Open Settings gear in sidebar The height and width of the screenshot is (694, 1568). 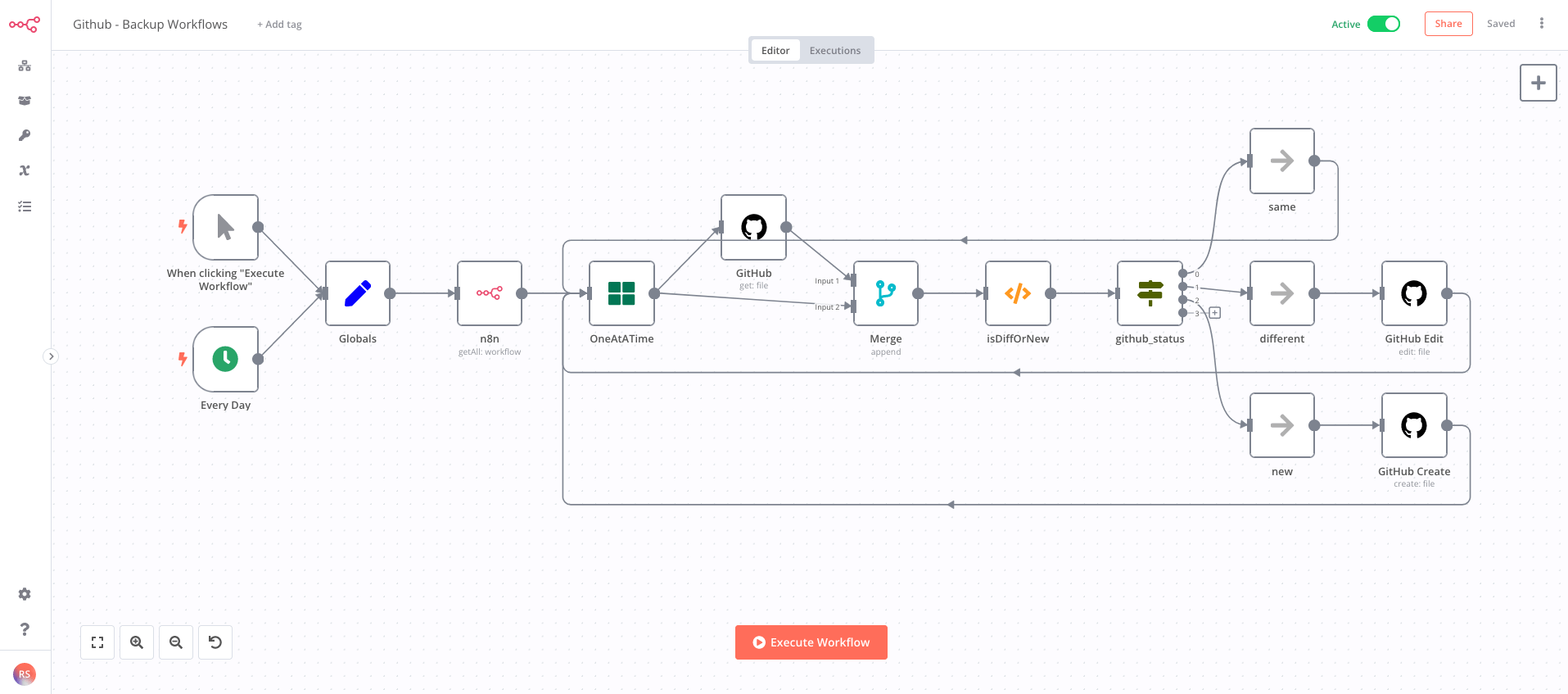25,594
